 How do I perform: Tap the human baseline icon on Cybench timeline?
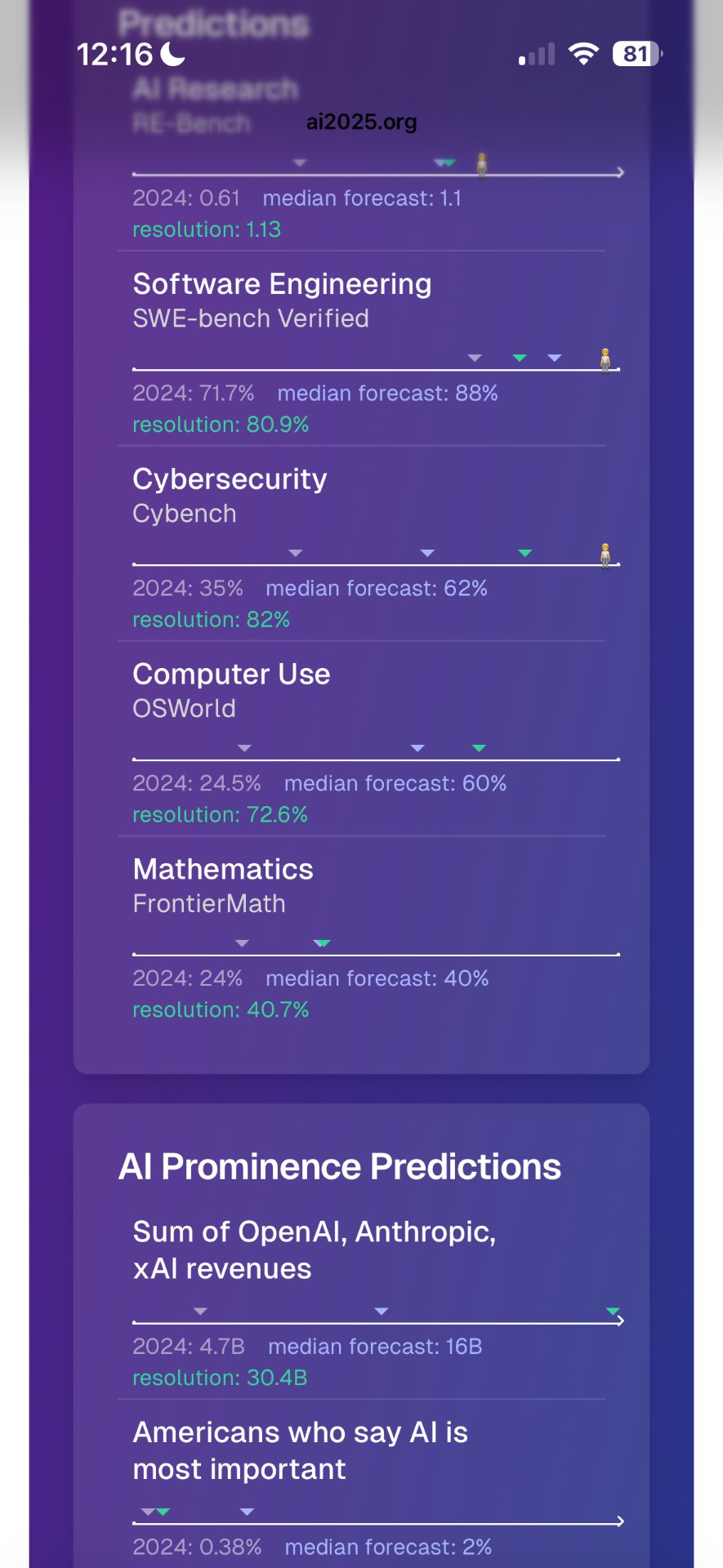coord(605,555)
